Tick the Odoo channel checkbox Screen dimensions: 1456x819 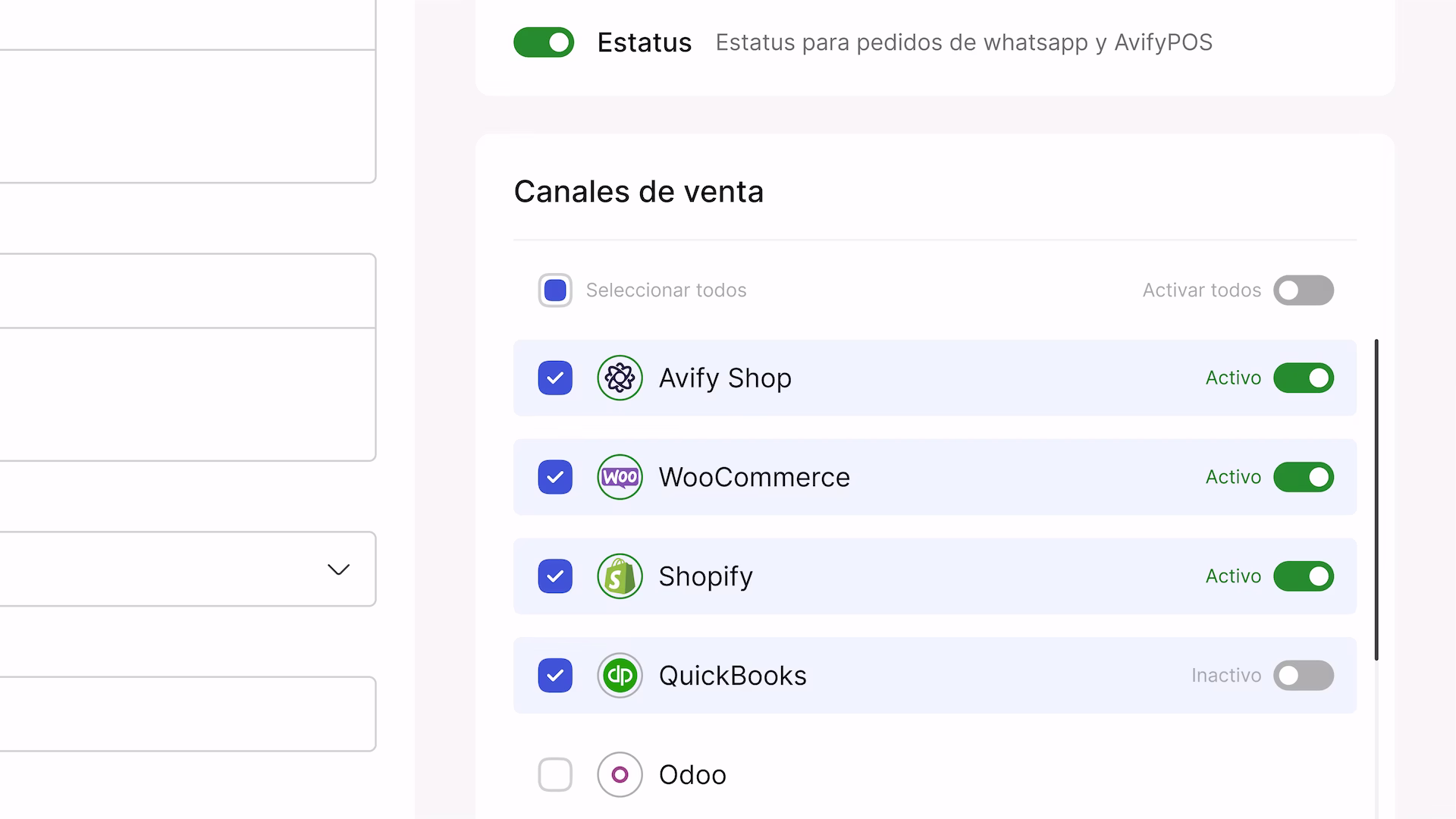555,774
